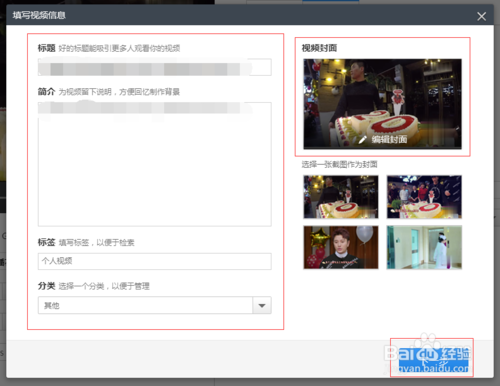Focus the 标题 title input field
500x386 pixels.
[155, 67]
